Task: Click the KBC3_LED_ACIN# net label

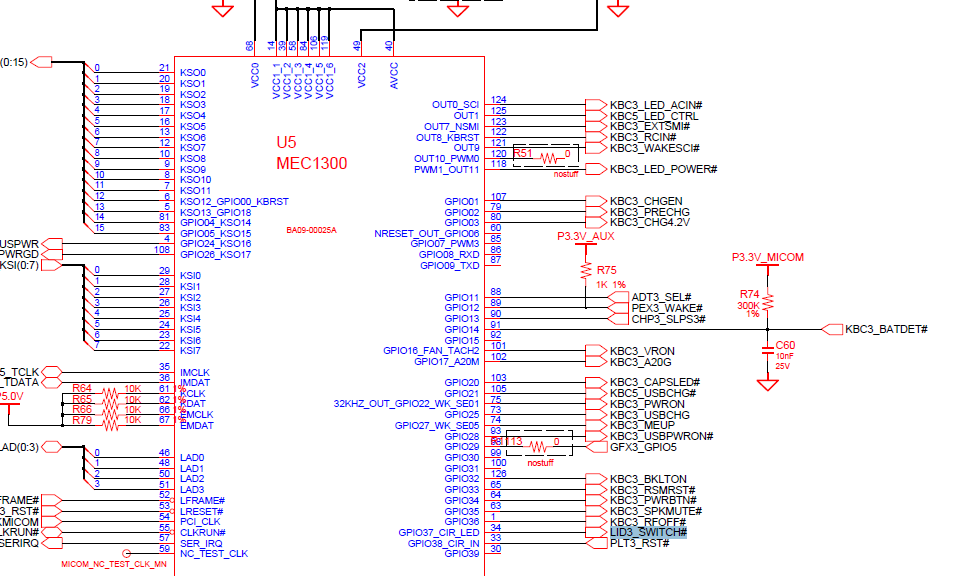Action: [x=656, y=106]
